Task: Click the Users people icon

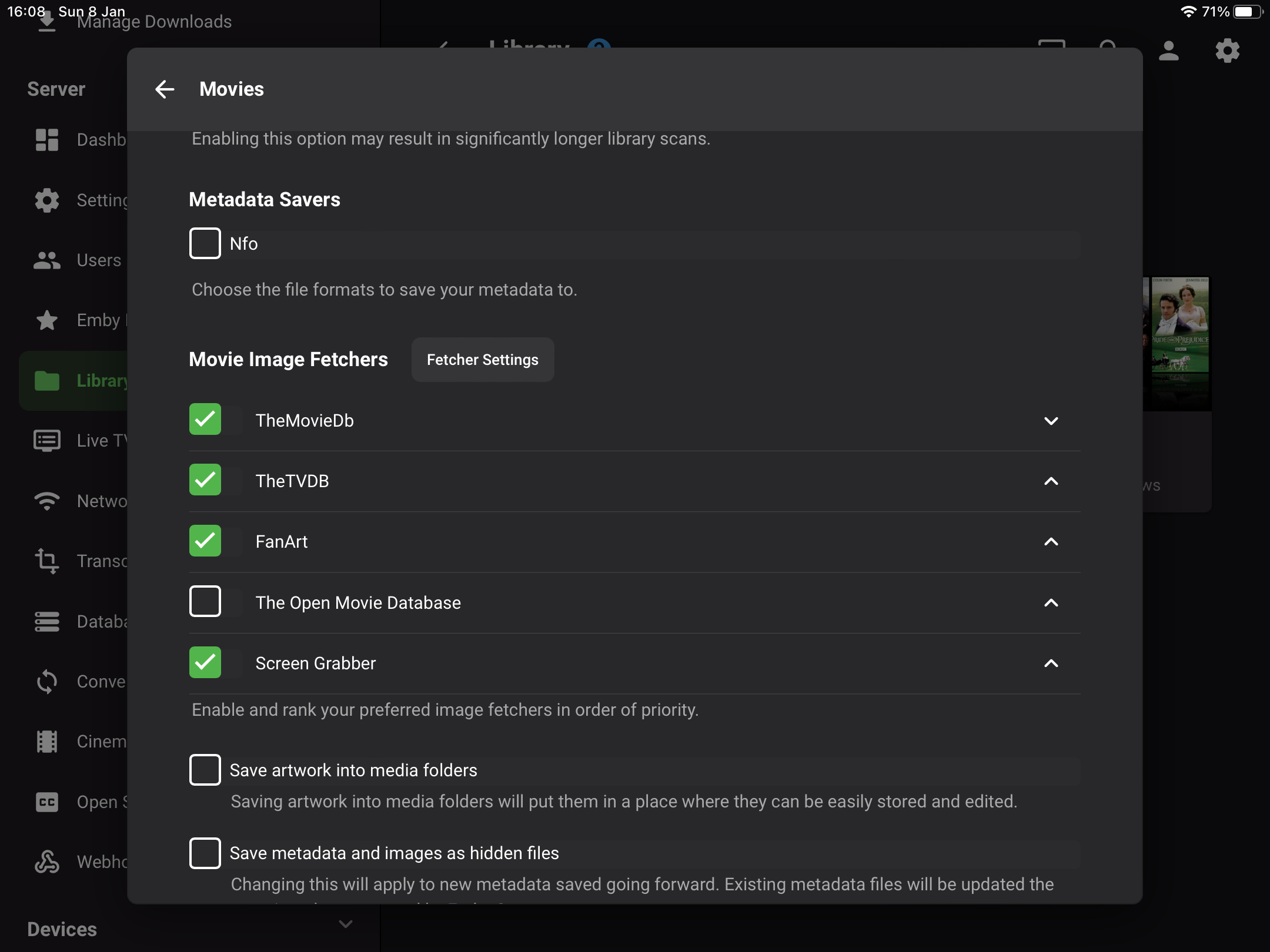Action: click(47, 260)
